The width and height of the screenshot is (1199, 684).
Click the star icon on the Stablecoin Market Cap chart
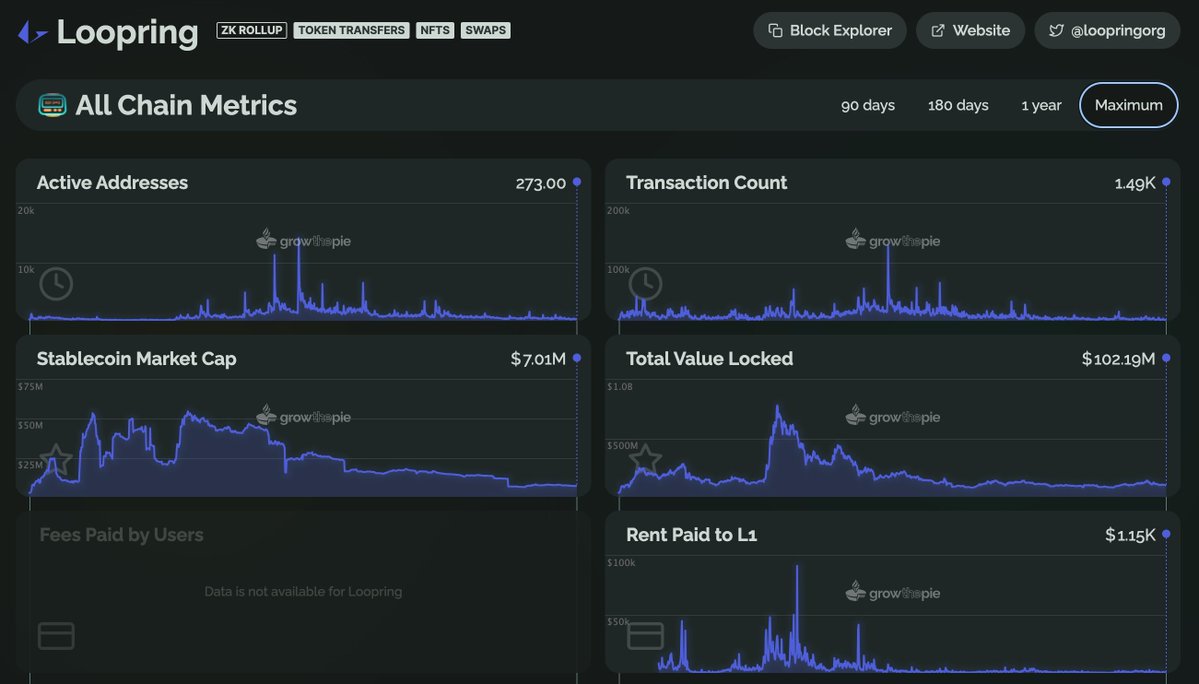tap(55, 460)
